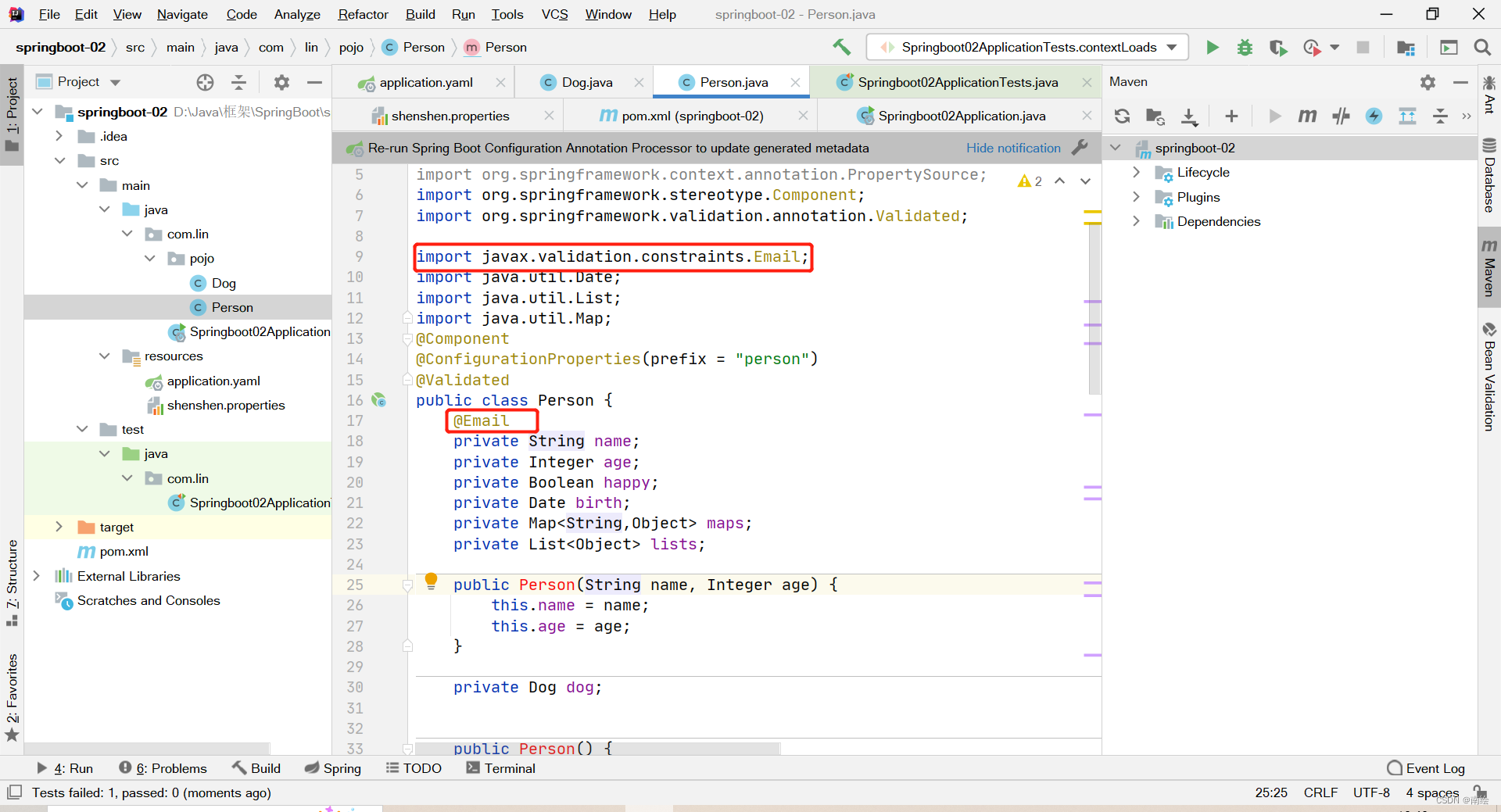1501x812 pixels.
Task: Click Hide notification link
Action: [x=1013, y=148]
